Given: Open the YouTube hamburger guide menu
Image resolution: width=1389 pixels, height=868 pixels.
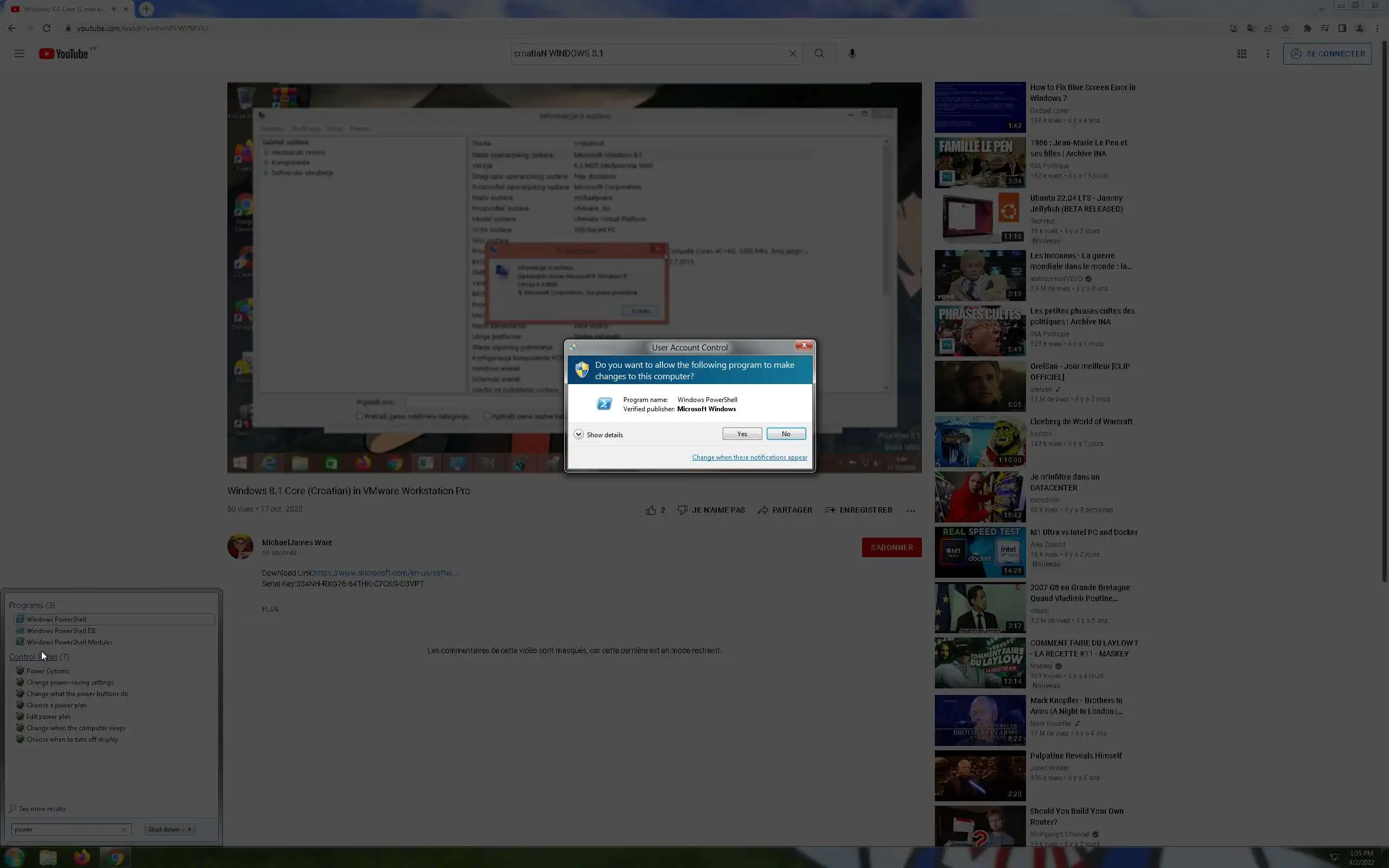Looking at the screenshot, I should pos(20,53).
